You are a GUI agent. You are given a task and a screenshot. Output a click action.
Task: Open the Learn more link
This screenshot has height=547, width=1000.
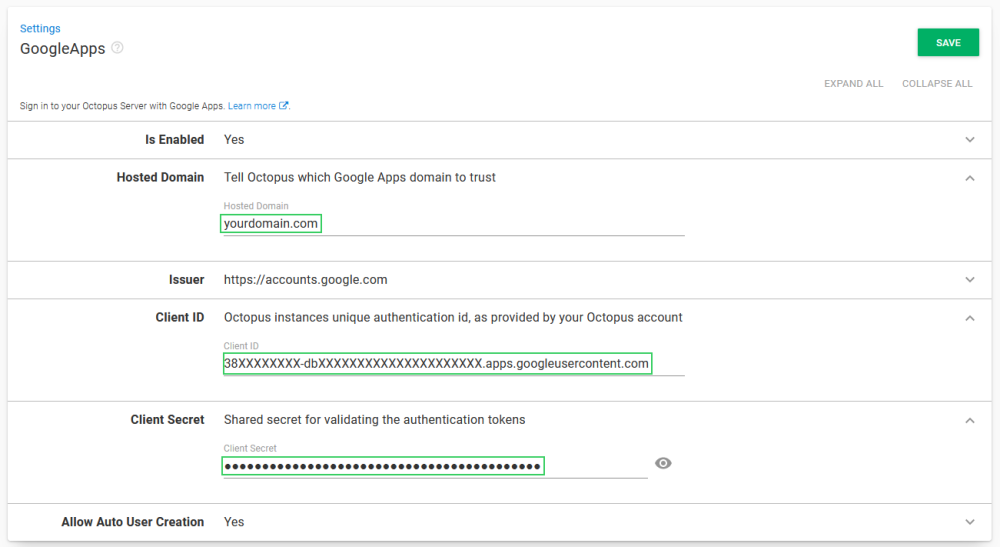252,106
